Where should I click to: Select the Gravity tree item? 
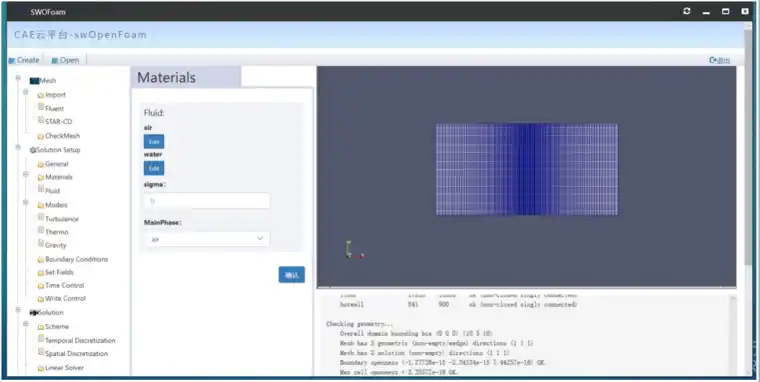(x=55, y=245)
